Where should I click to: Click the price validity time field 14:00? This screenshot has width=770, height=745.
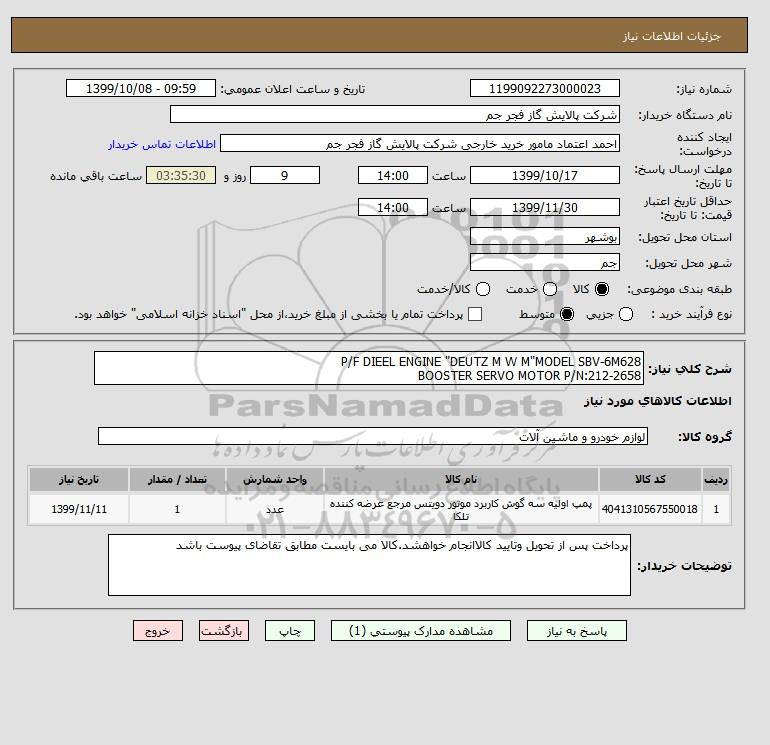(393, 207)
